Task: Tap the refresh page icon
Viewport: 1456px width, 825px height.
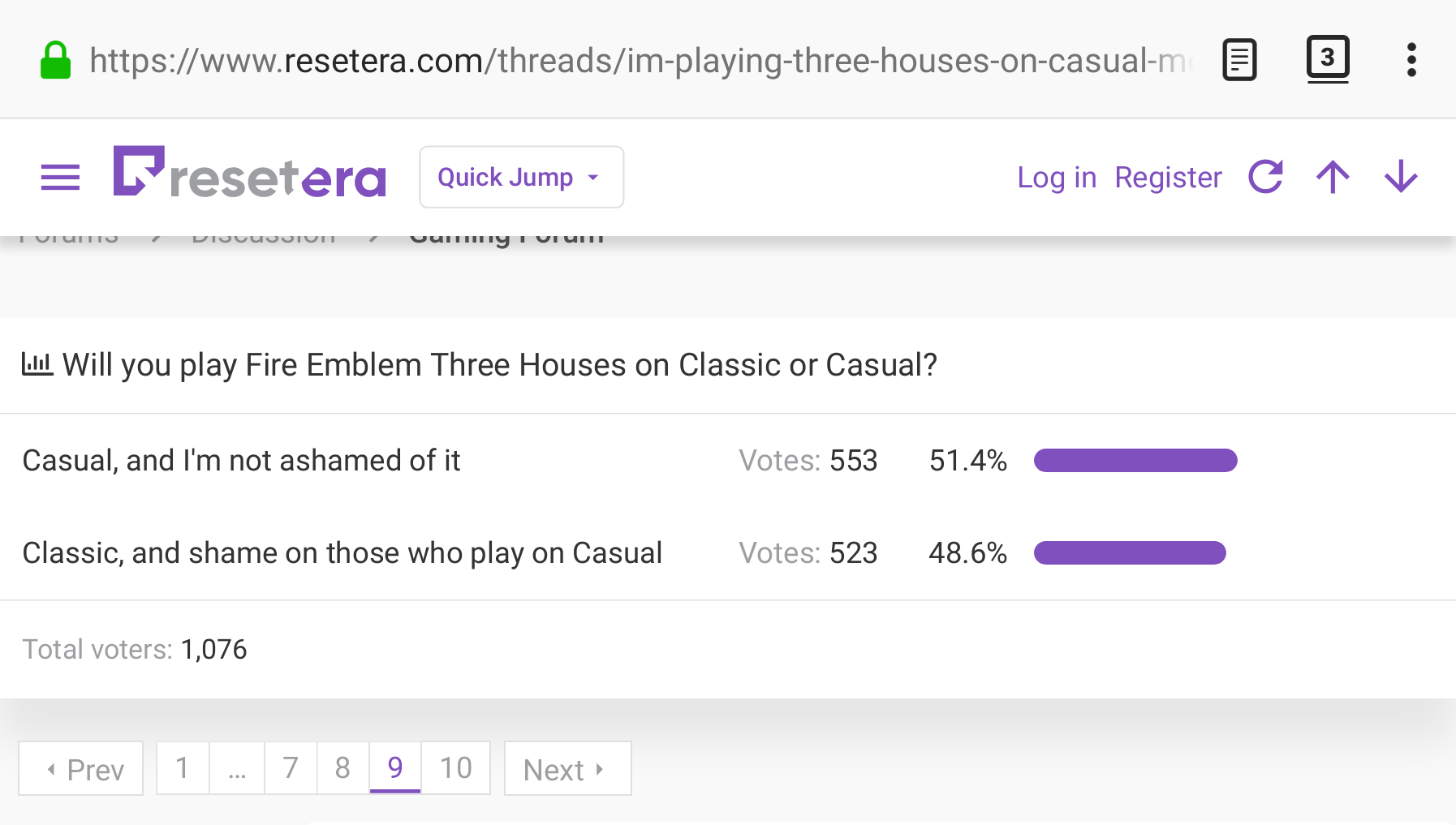Action: 1265,177
